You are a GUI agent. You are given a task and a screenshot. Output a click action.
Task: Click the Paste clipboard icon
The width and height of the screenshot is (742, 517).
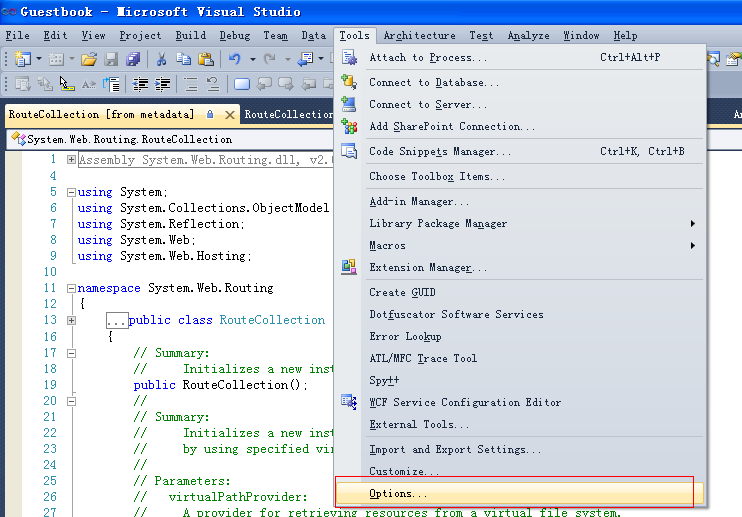pos(205,59)
